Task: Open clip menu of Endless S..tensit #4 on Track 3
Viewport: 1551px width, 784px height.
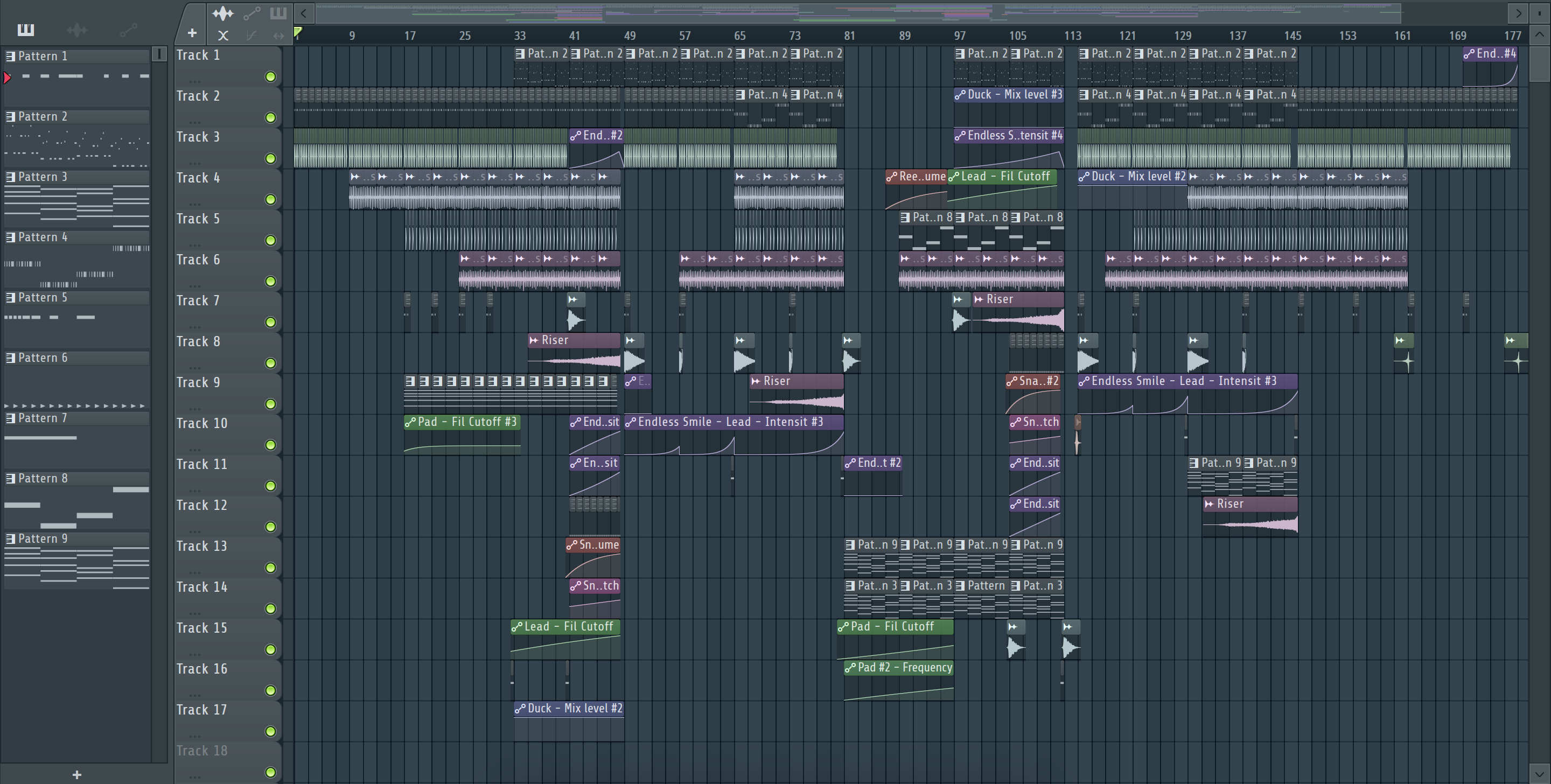Action: pyautogui.click(x=960, y=136)
